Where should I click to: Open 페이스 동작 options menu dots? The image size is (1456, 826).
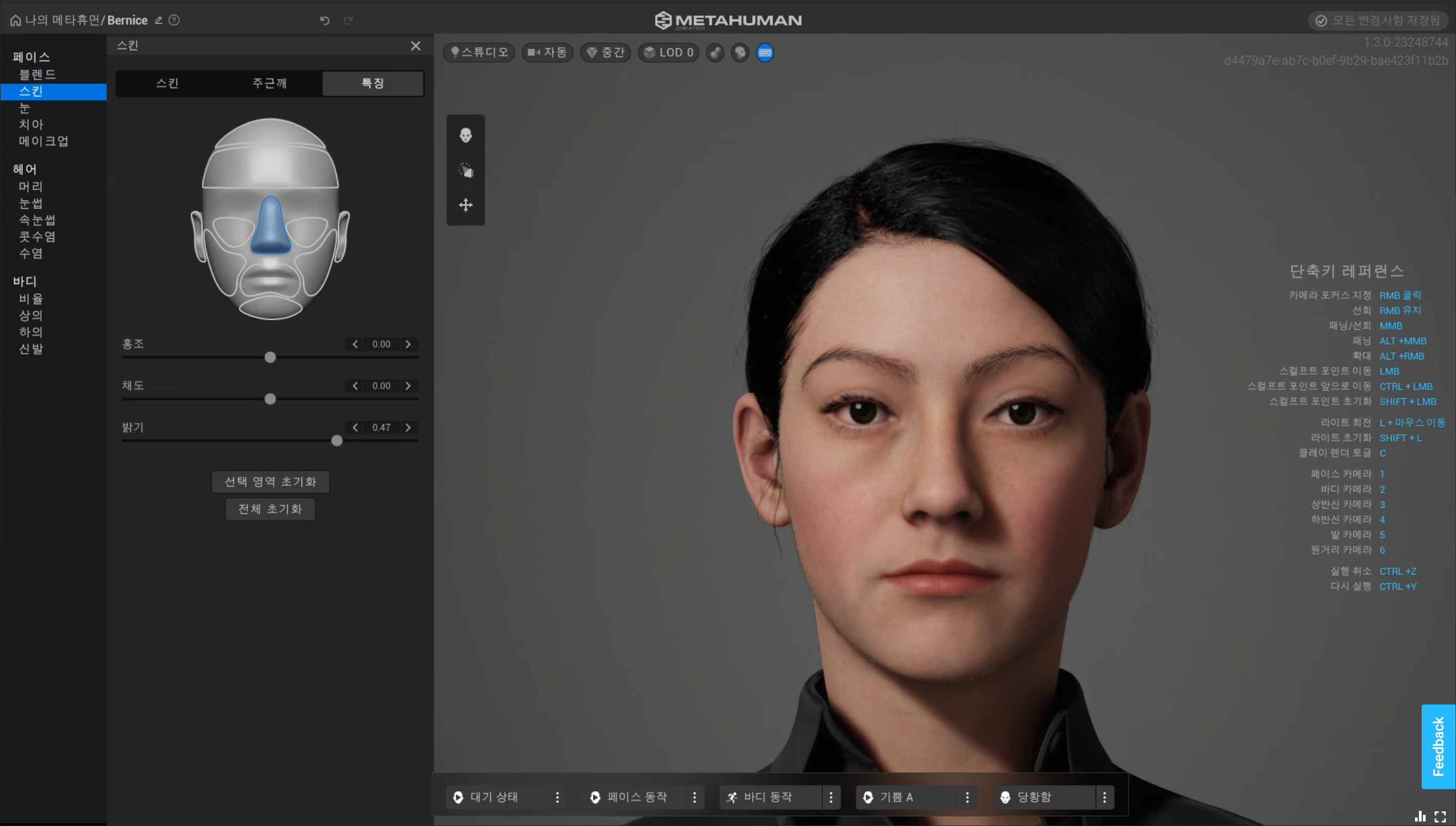(x=694, y=797)
